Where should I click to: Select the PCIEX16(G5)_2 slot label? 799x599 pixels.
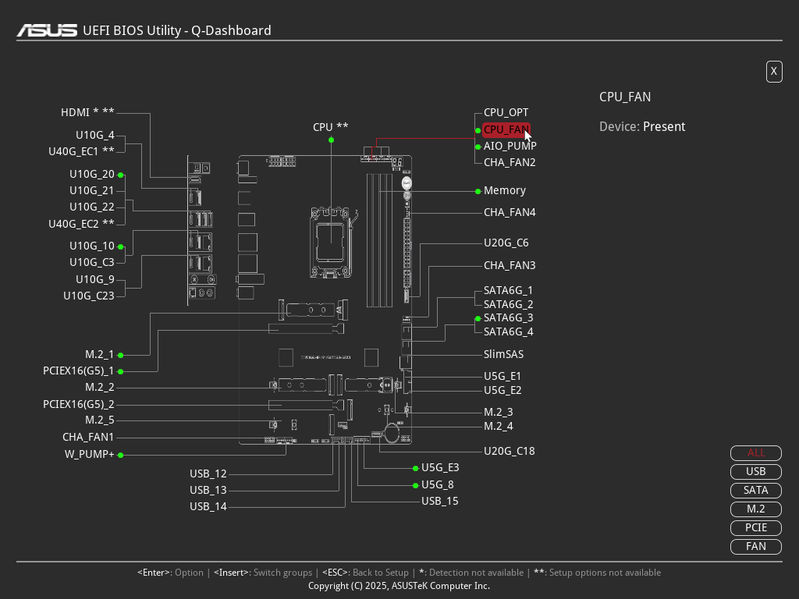pyautogui.click(x=78, y=404)
